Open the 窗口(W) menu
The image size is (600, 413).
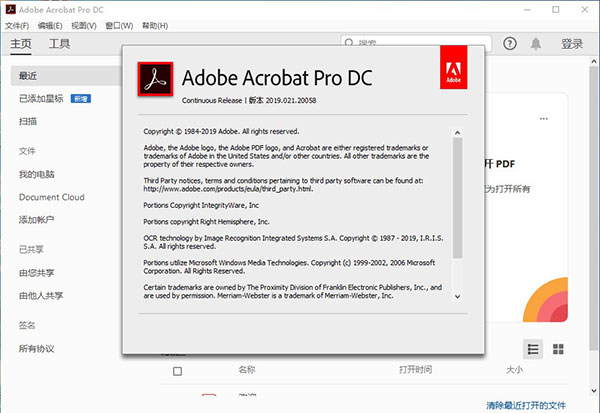(x=119, y=26)
